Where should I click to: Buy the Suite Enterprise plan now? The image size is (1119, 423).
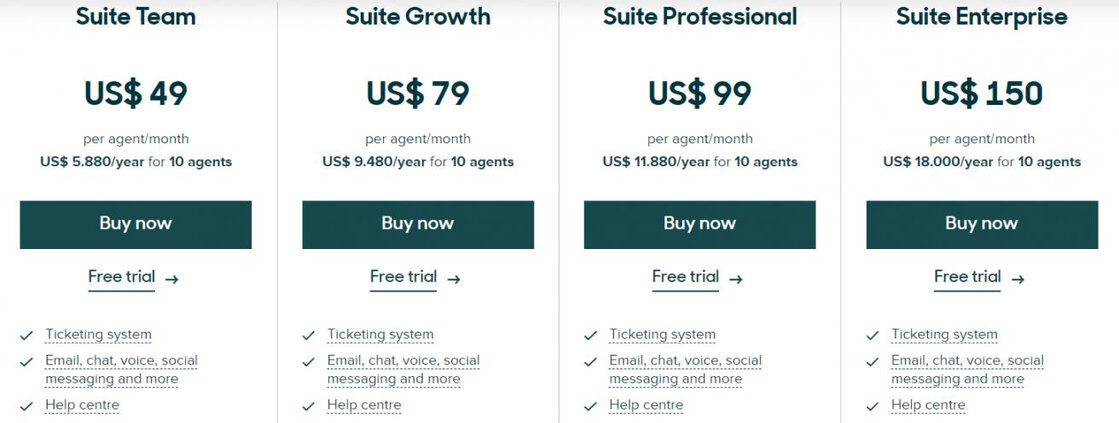(981, 224)
